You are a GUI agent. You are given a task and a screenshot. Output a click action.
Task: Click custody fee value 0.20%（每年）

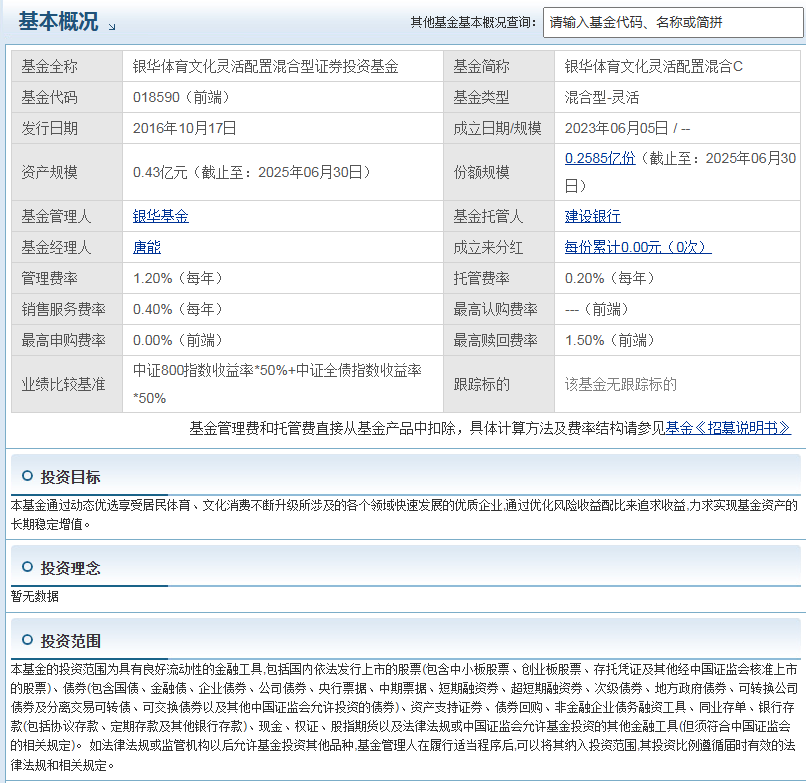pyautogui.click(x=609, y=278)
